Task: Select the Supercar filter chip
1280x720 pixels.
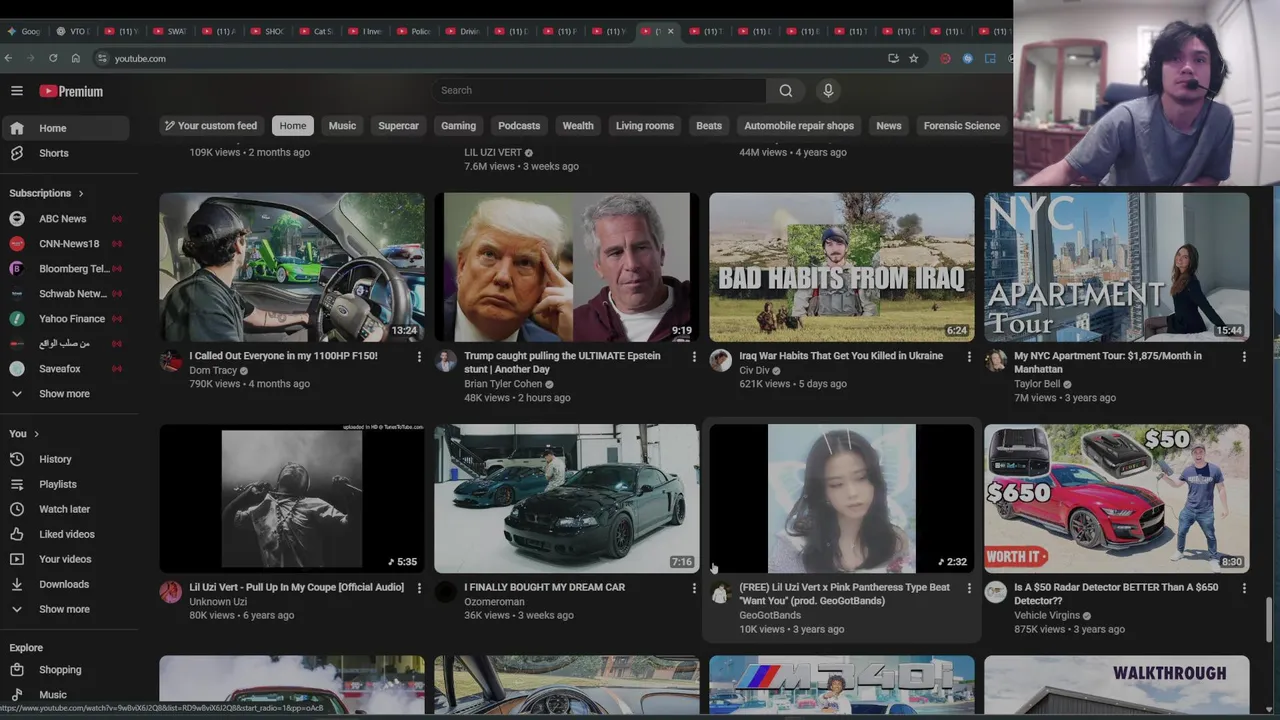Action: [398, 126]
